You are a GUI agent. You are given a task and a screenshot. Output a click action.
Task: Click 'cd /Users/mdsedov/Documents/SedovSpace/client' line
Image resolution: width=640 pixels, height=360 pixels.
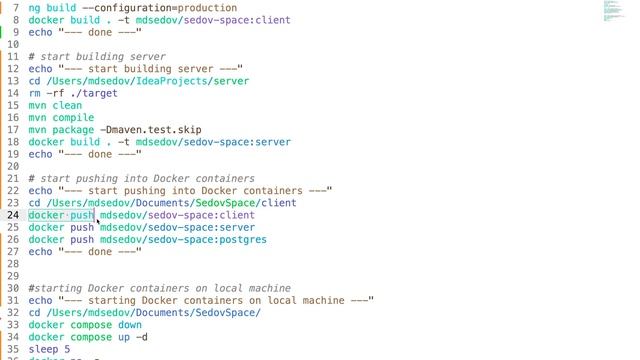(162, 203)
